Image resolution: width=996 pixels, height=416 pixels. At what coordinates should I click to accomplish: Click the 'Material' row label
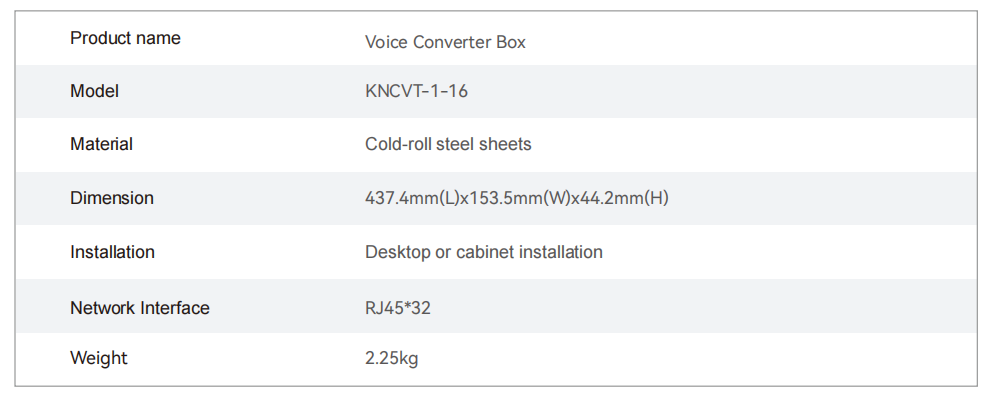click(x=101, y=144)
